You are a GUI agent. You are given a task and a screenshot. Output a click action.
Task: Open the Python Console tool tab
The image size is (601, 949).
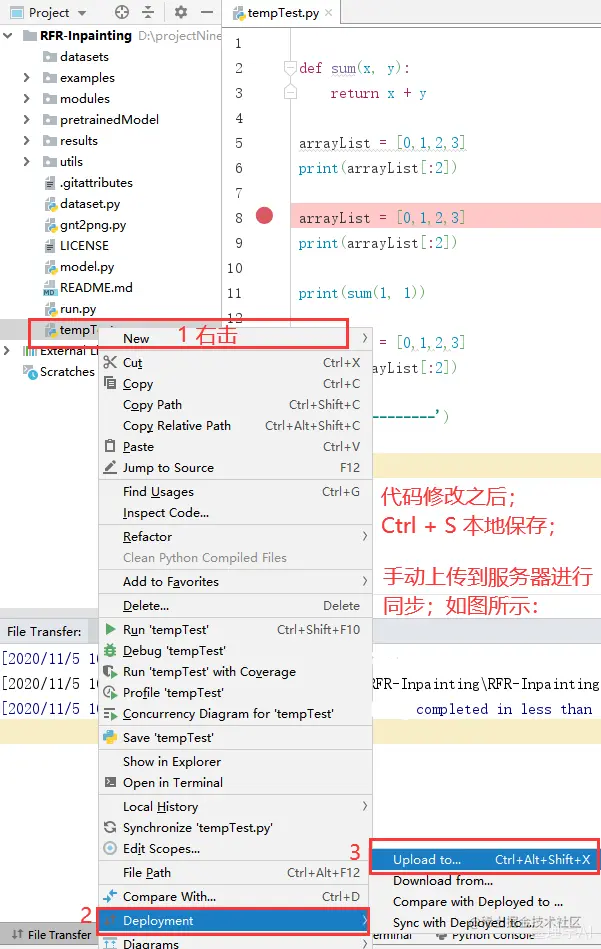[x=485, y=936]
